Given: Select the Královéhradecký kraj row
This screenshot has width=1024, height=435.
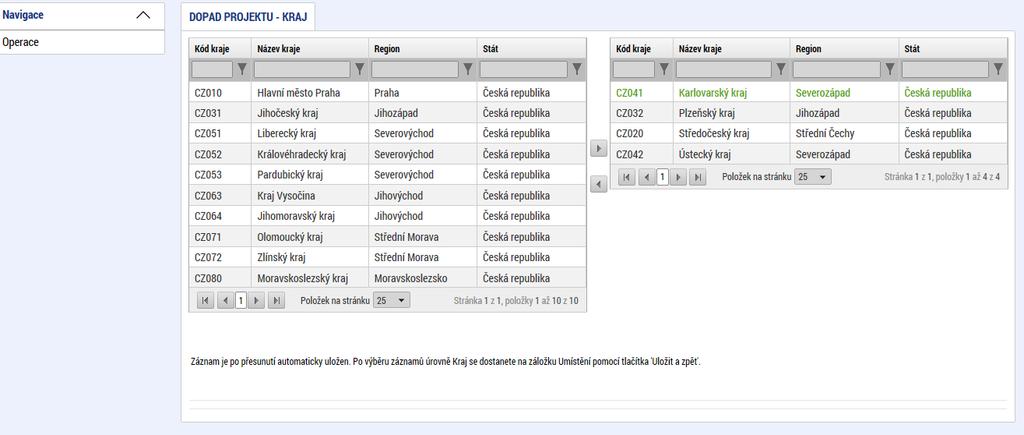Looking at the screenshot, I should pos(387,154).
